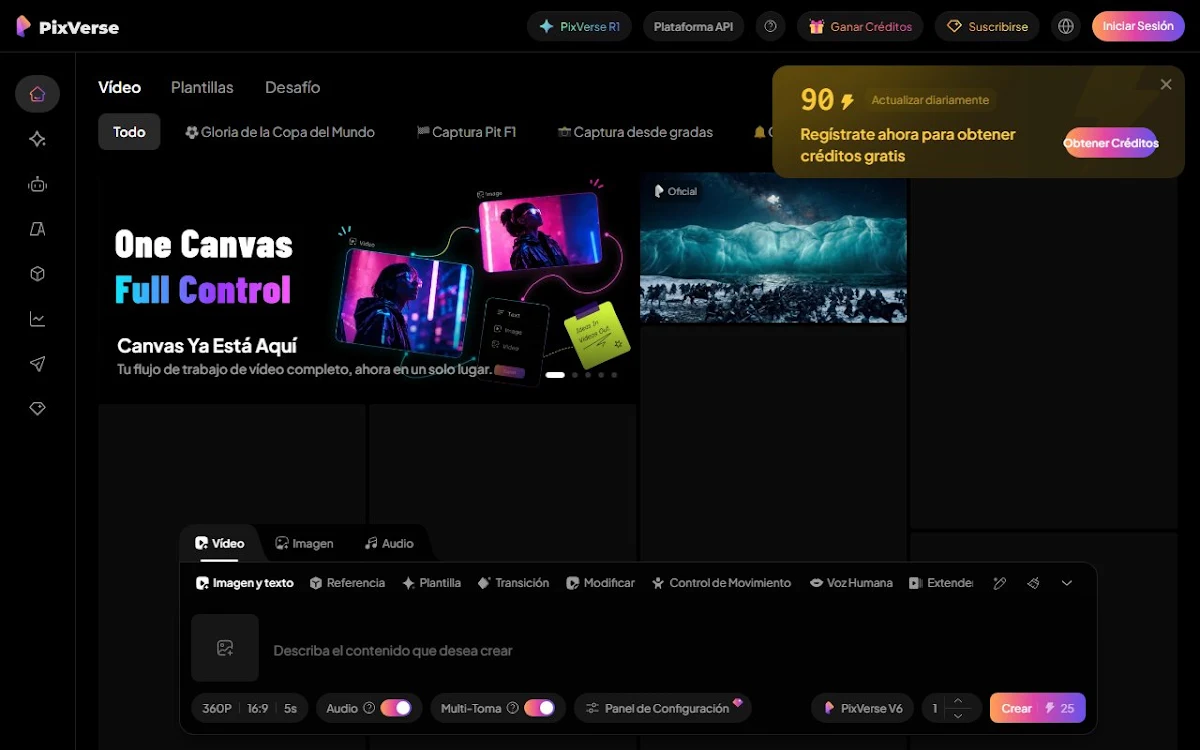
Task: Open the Plataforma API link
Action: coord(693,26)
